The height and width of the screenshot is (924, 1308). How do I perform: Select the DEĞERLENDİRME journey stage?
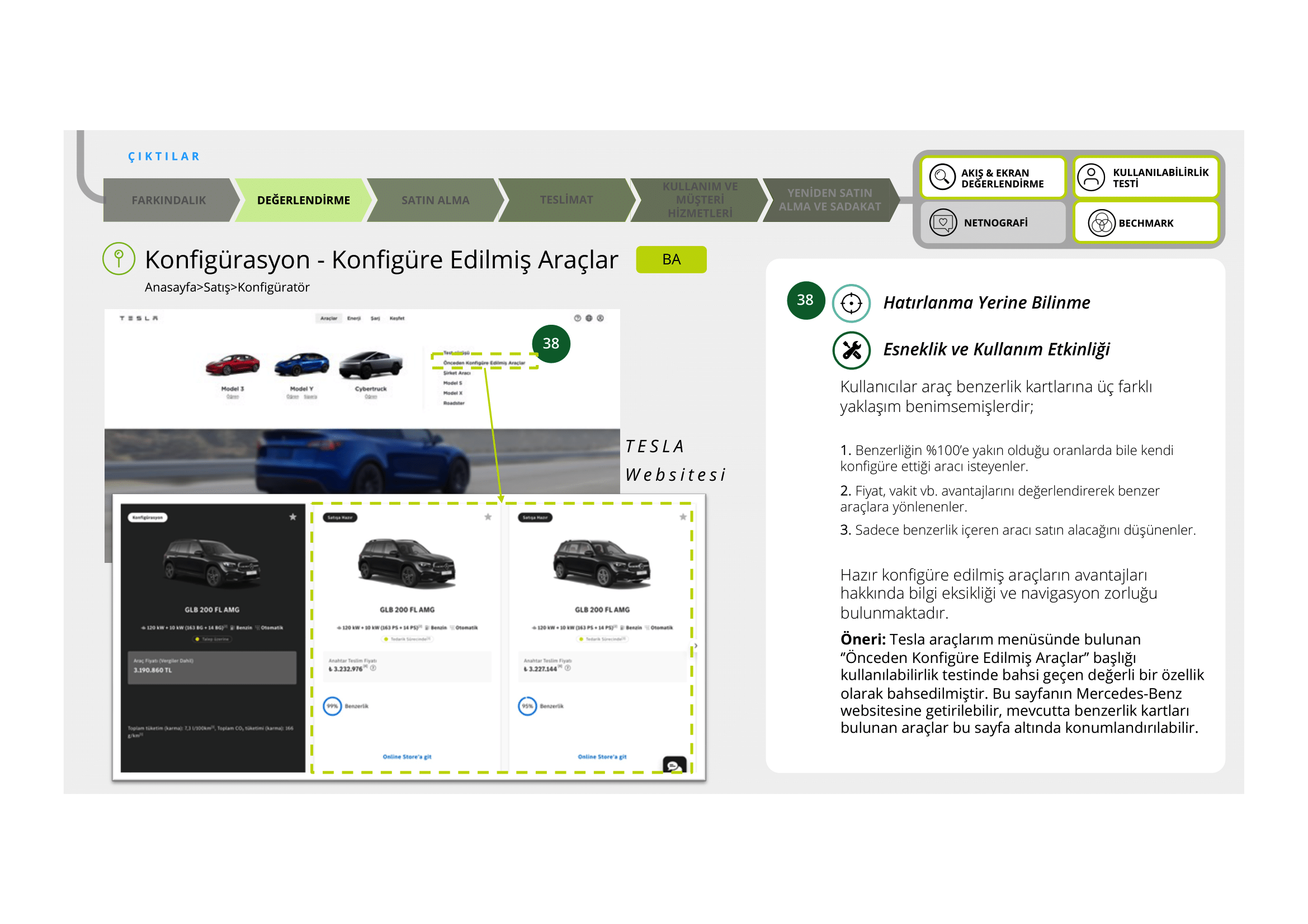coord(303,200)
